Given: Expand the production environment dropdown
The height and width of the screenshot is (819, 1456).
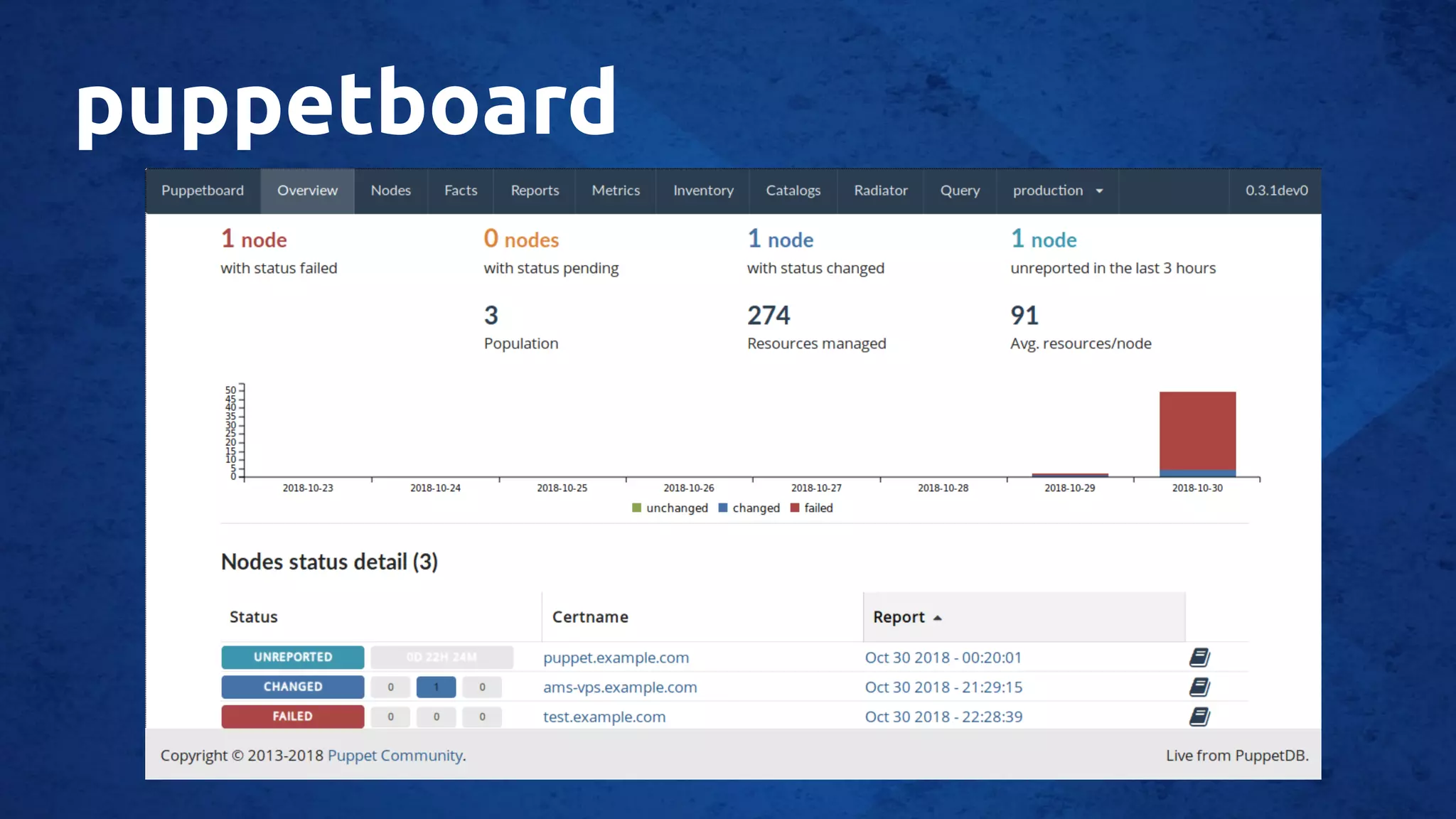Looking at the screenshot, I should 1057,191.
